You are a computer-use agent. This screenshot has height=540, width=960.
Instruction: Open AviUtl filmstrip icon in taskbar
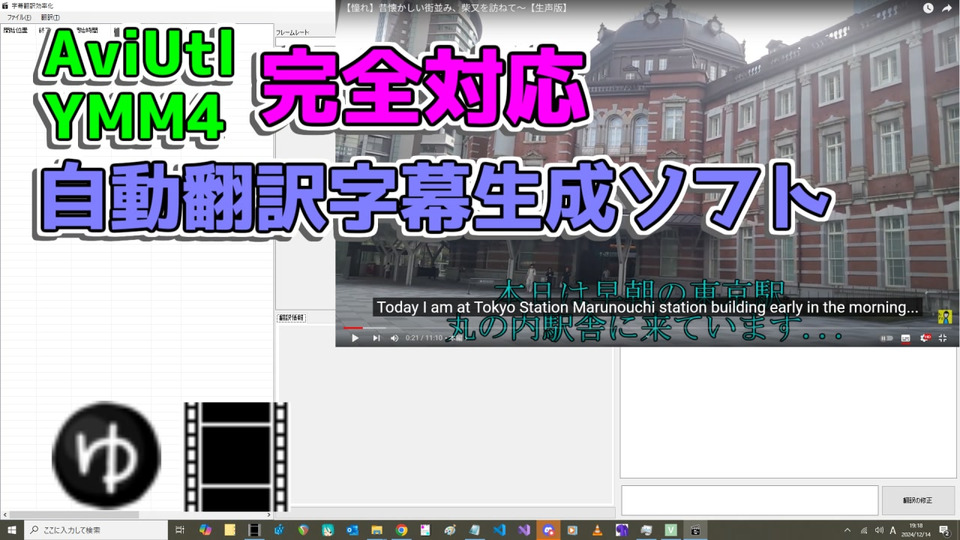point(254,530)
